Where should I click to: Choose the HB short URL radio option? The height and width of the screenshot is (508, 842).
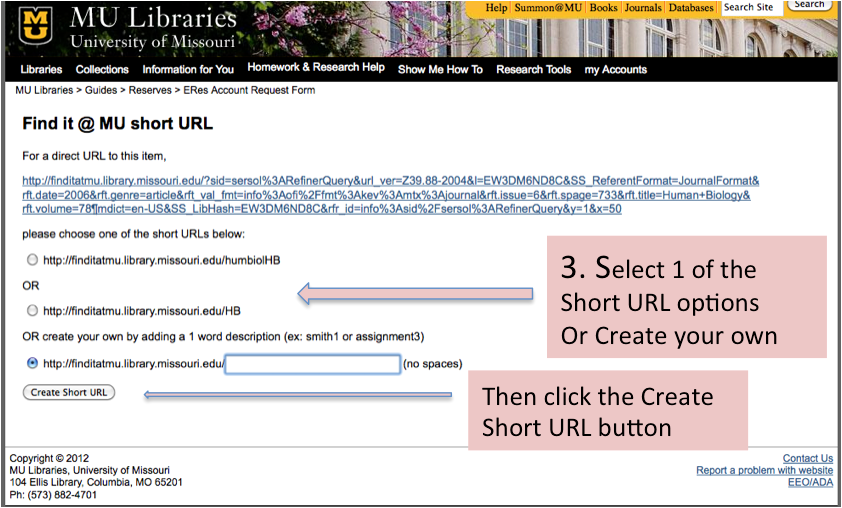pyautogui.click(x=33, y=311)
